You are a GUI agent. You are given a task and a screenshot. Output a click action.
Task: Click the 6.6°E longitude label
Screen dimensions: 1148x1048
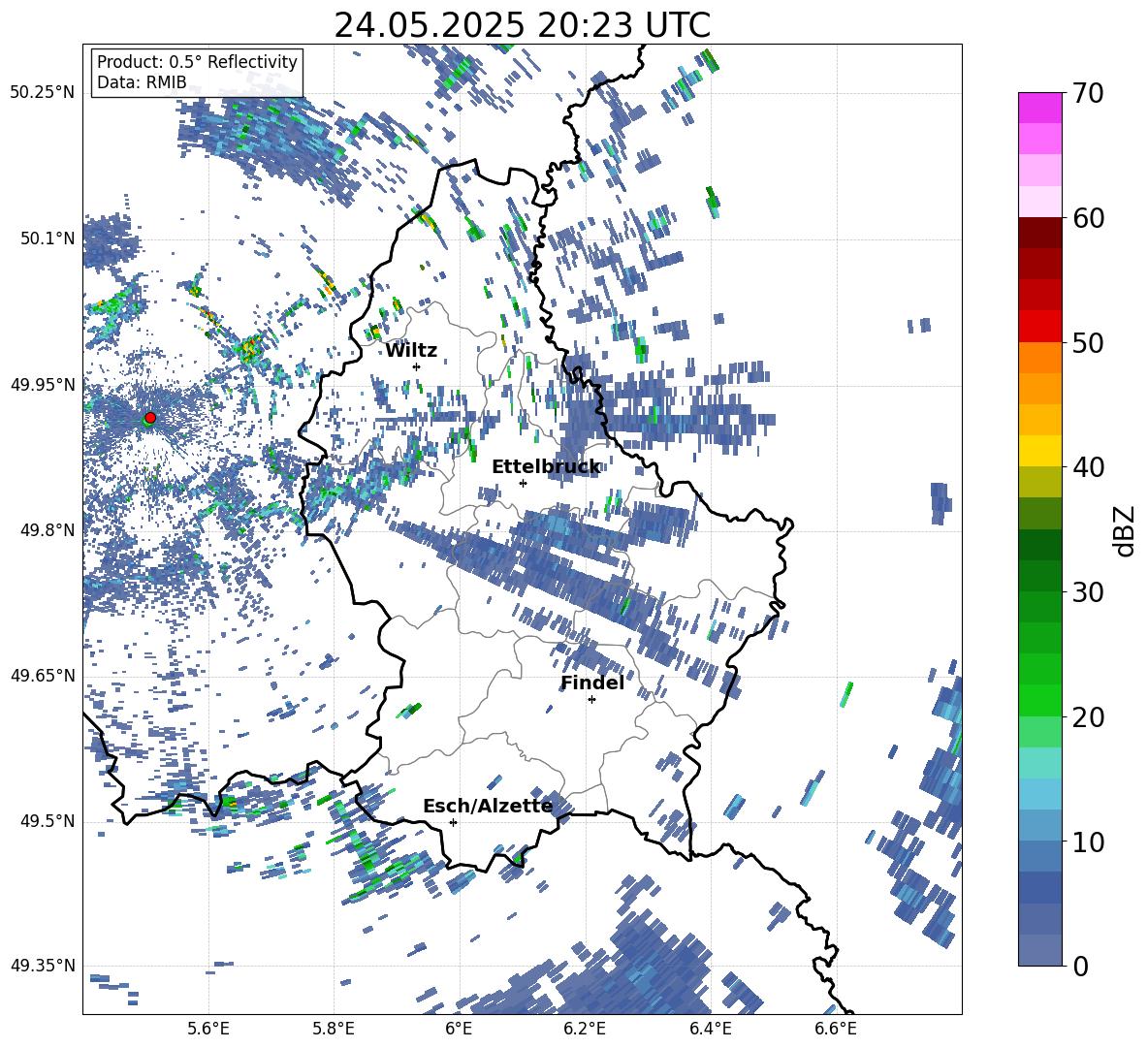pyautogui.click(x=836, y=1029)
